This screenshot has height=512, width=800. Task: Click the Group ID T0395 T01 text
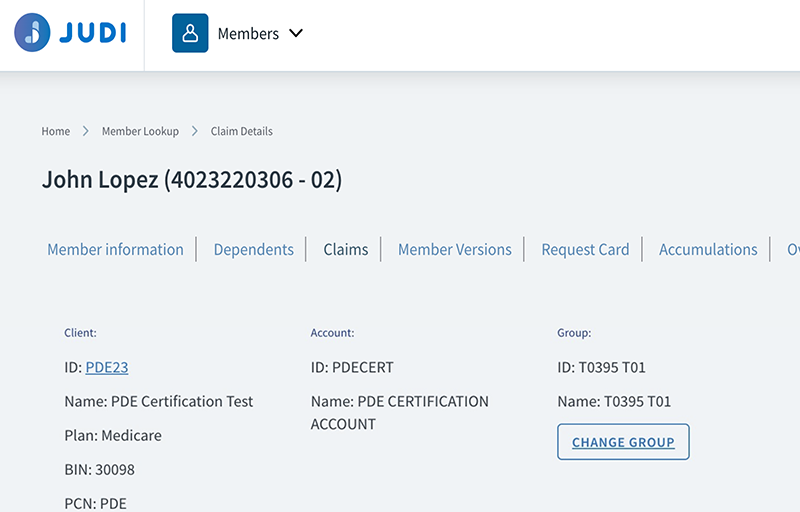(611, 367)
